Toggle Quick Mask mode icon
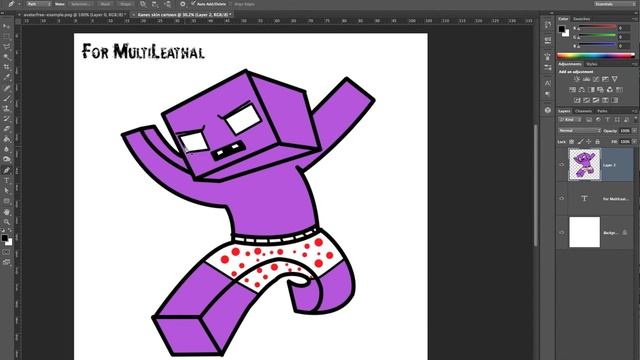 point(6,252)
